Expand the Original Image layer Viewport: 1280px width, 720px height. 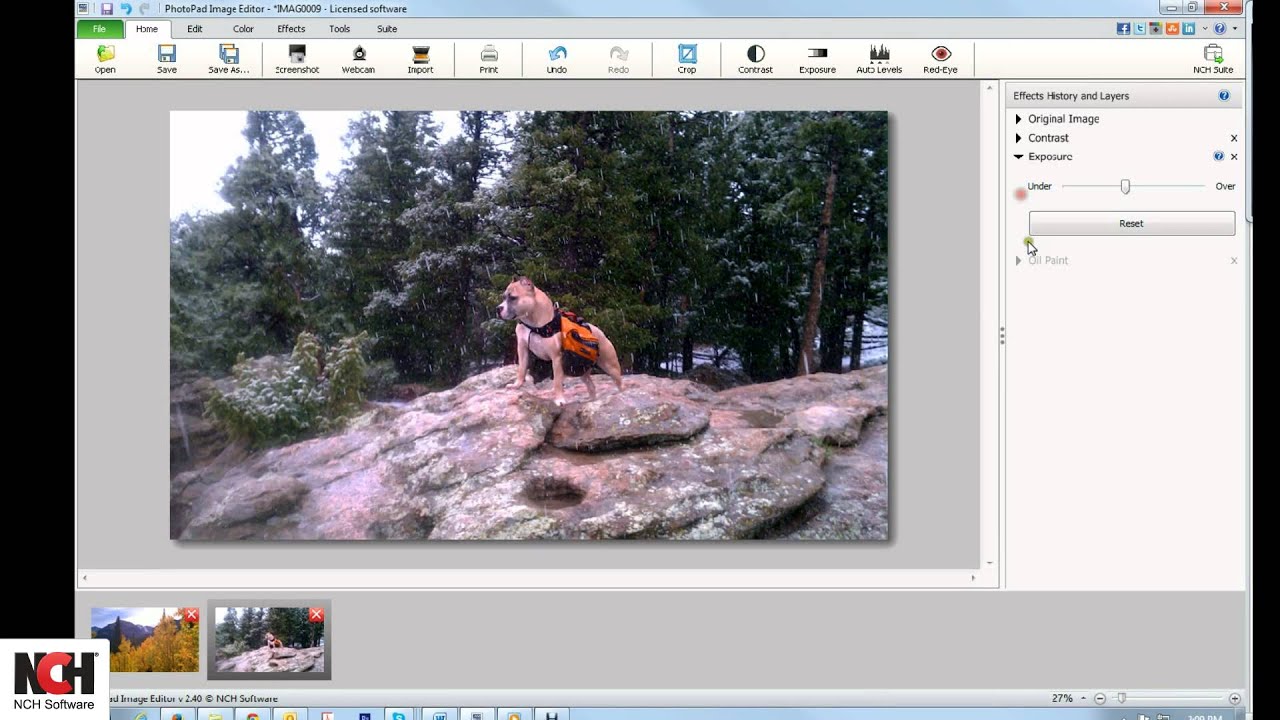click(1019, 119)
